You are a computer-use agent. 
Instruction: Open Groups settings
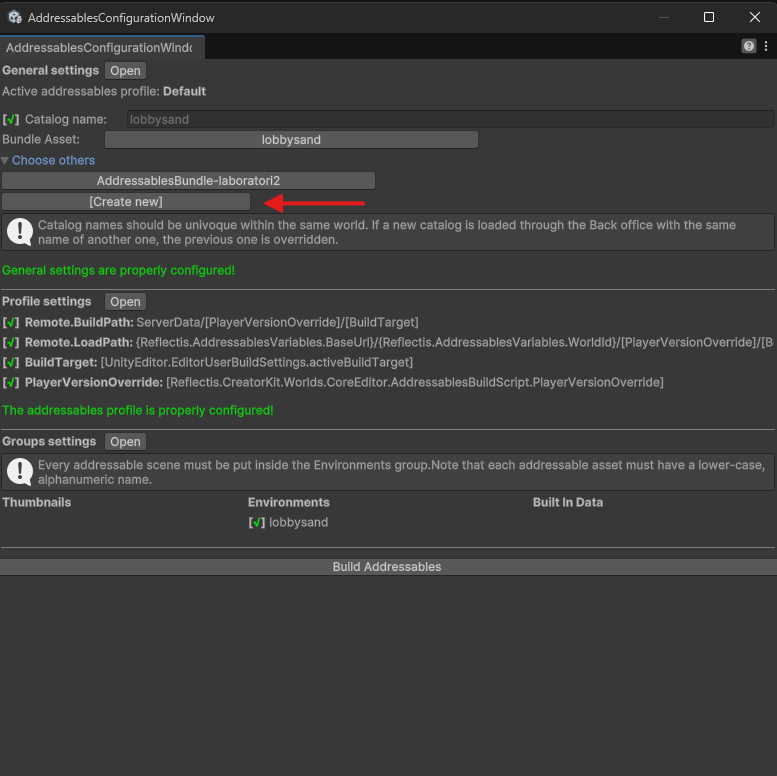125,442
